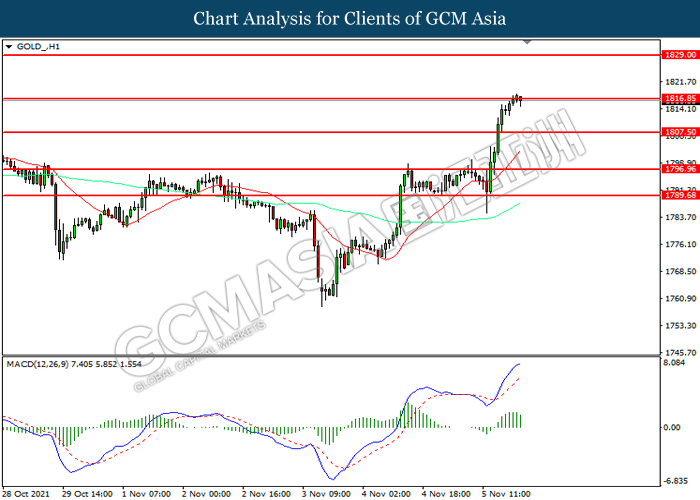Click the GOLD_.H1 symbol dropdown arrow
Image resolution: width=700 pixels, height=500 pixels.
9,47
